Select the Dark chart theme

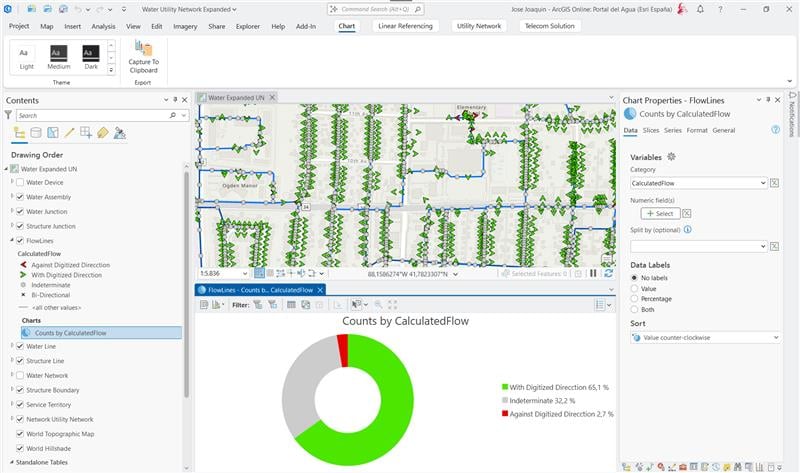[x=91, y=58]
